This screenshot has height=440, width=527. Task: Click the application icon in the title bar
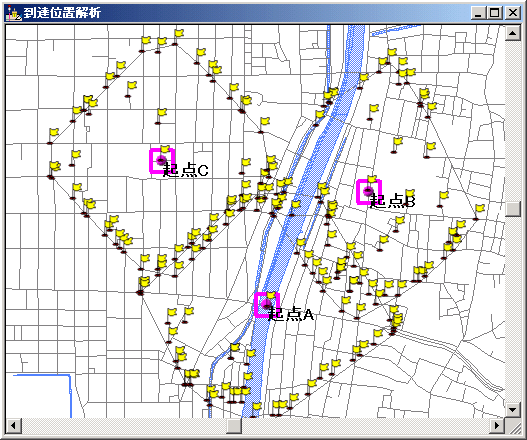click(14, 13)
